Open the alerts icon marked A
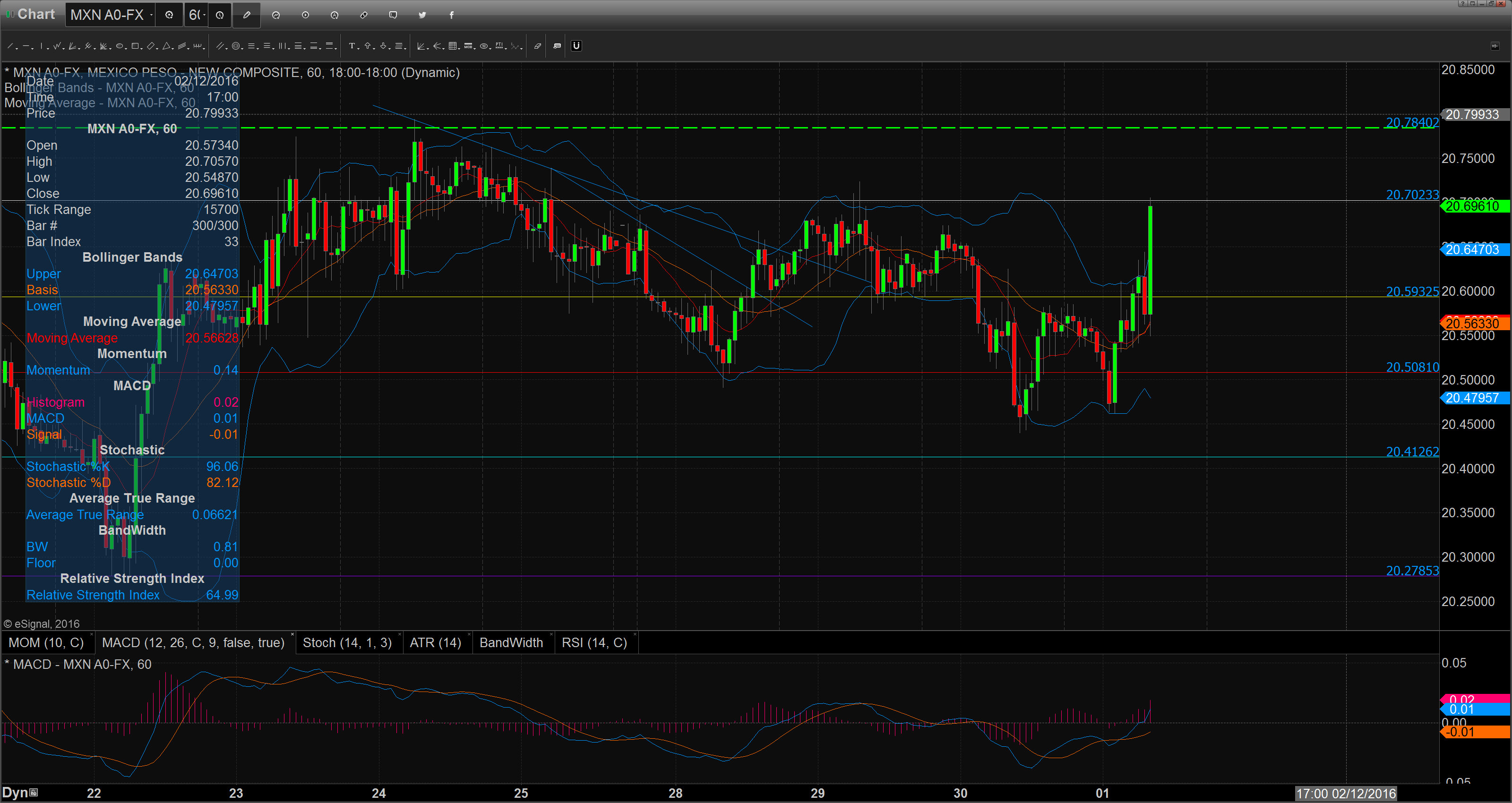1512x803 pixels. coord(335,15)
